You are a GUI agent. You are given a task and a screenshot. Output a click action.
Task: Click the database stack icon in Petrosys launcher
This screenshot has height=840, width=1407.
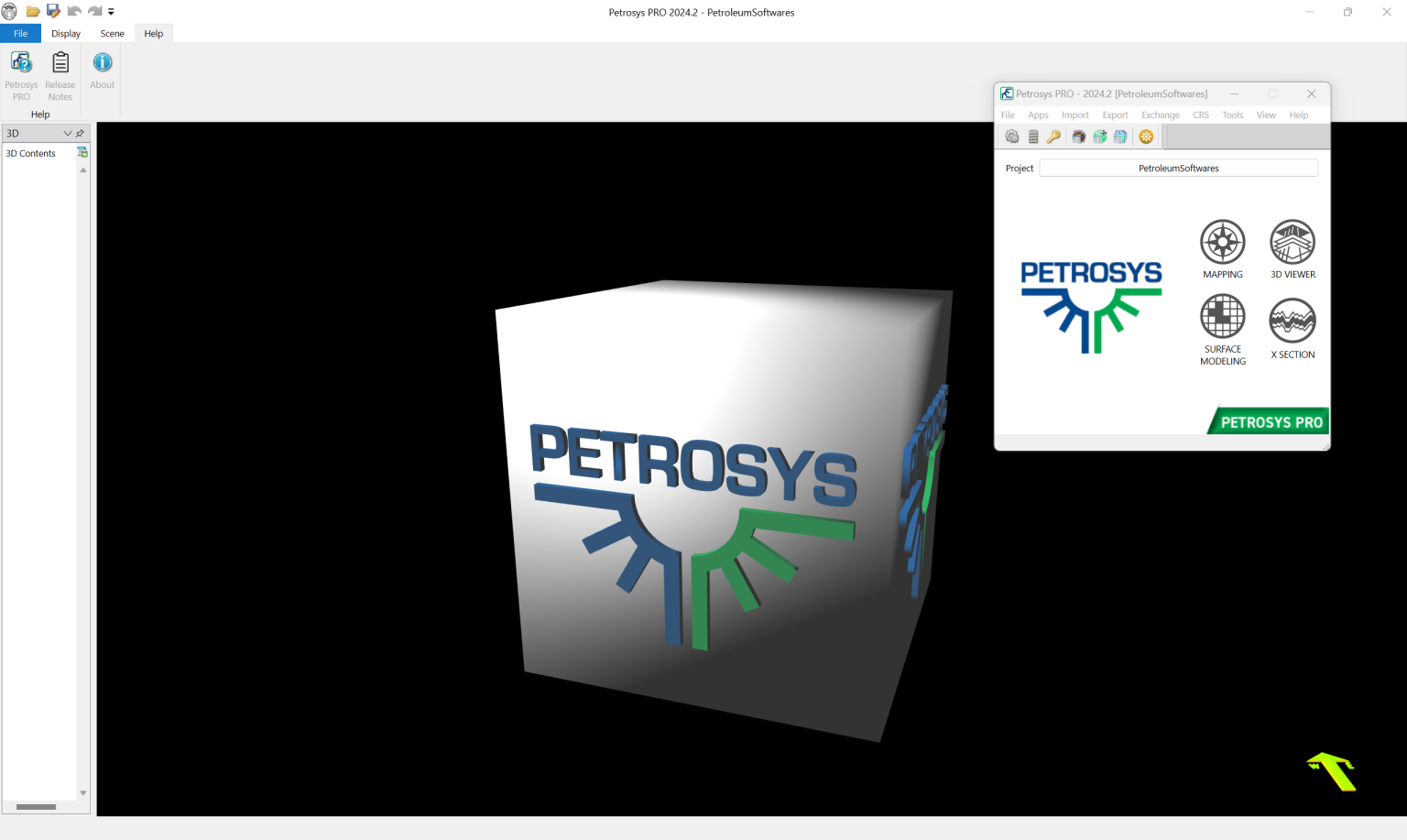pyautogui.click(x=1033, y=136)
